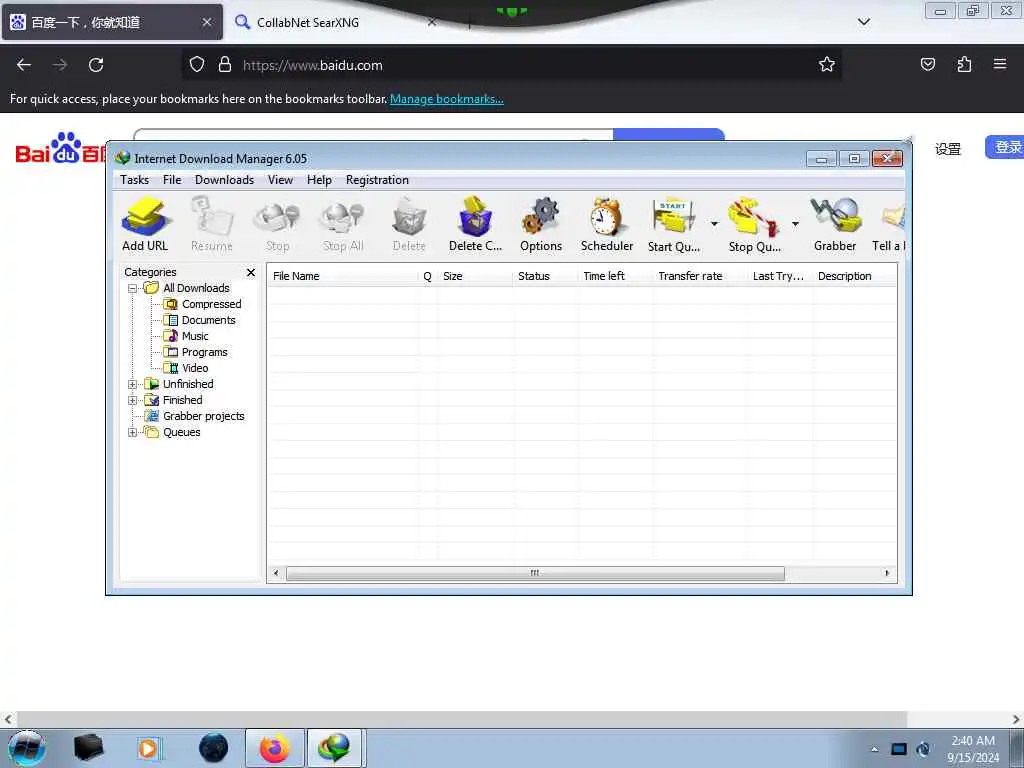Open the Registration menu
The image size is (1024, 768).
tap(377, 180)
